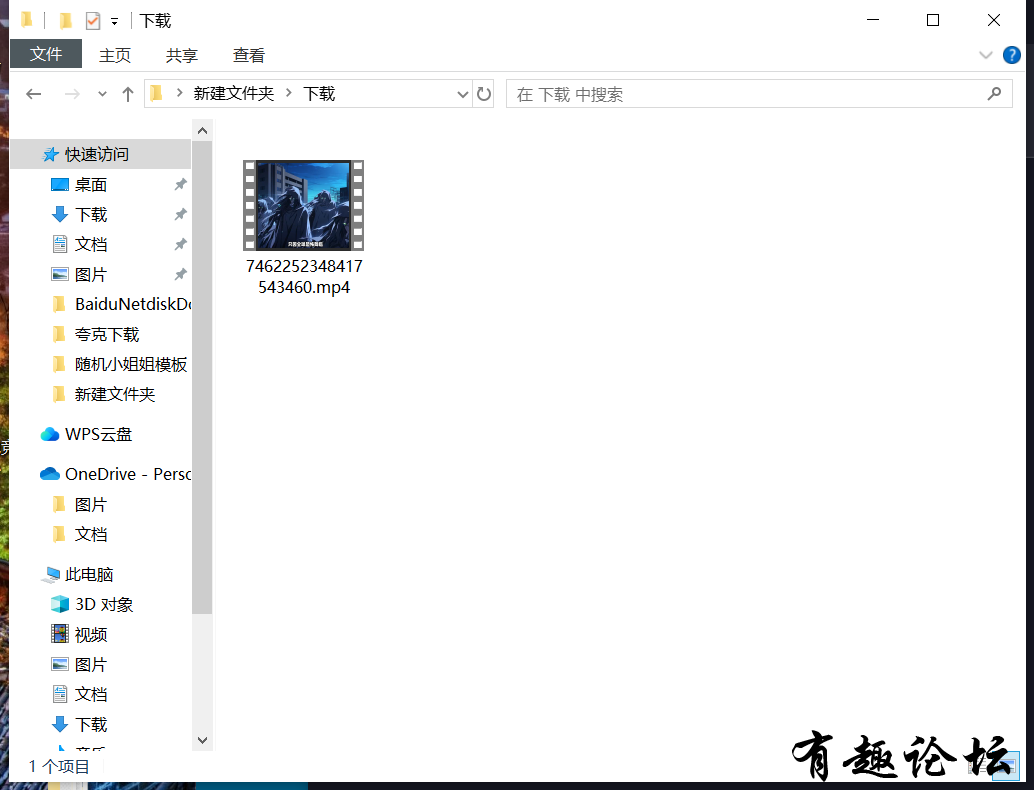The width and height of the screenshot is (1034, 790).
Task: Switch to the 查看 ribbon tab
Action: pos(249,55)
